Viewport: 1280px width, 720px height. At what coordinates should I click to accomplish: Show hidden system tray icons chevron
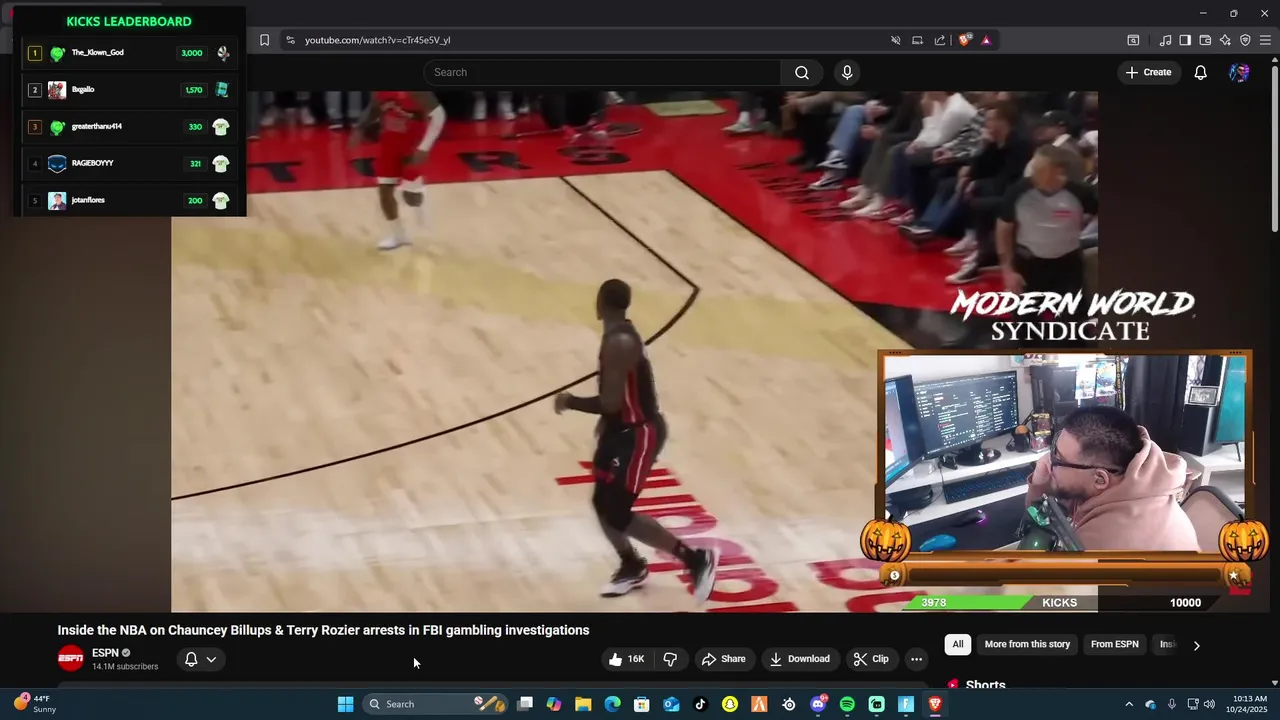pyautogui.click(x=1129, y=704)
